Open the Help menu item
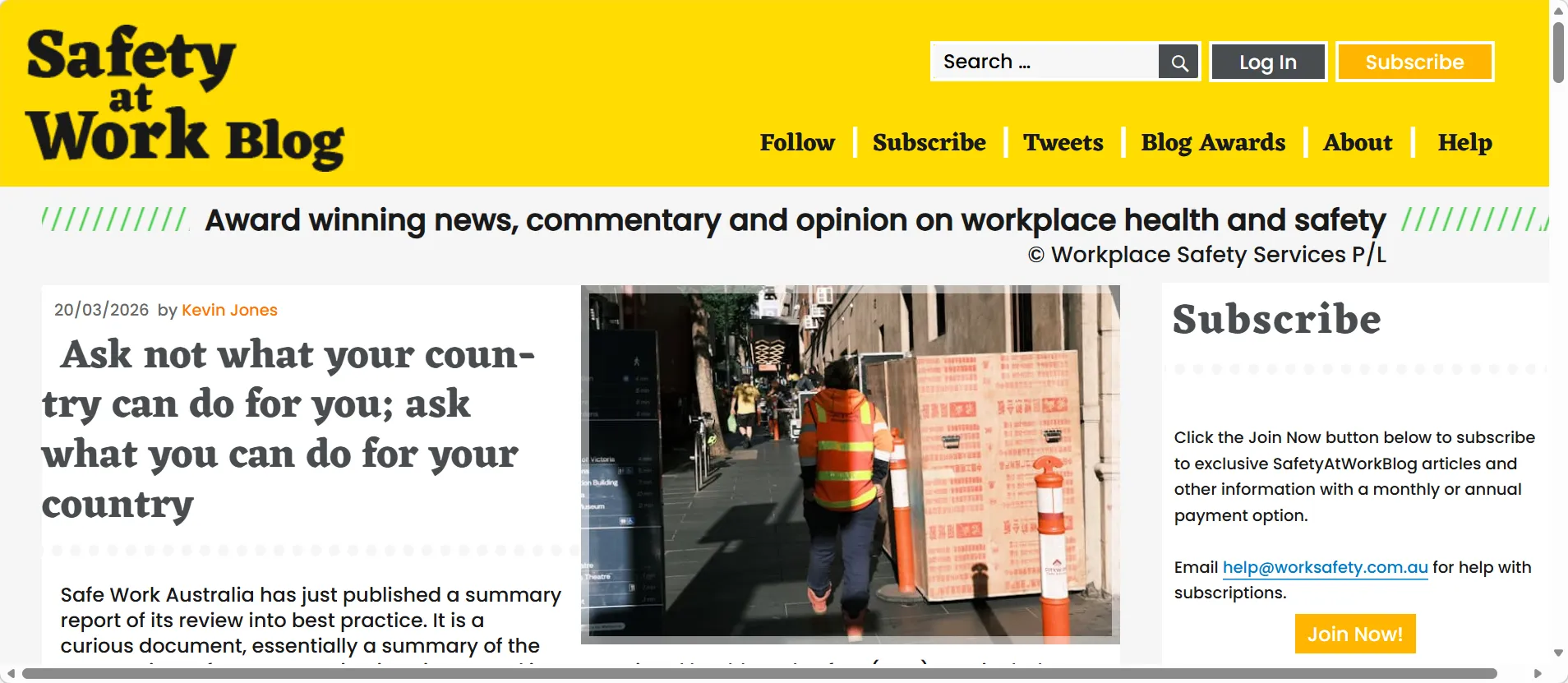 click(x=1464, y=143)
